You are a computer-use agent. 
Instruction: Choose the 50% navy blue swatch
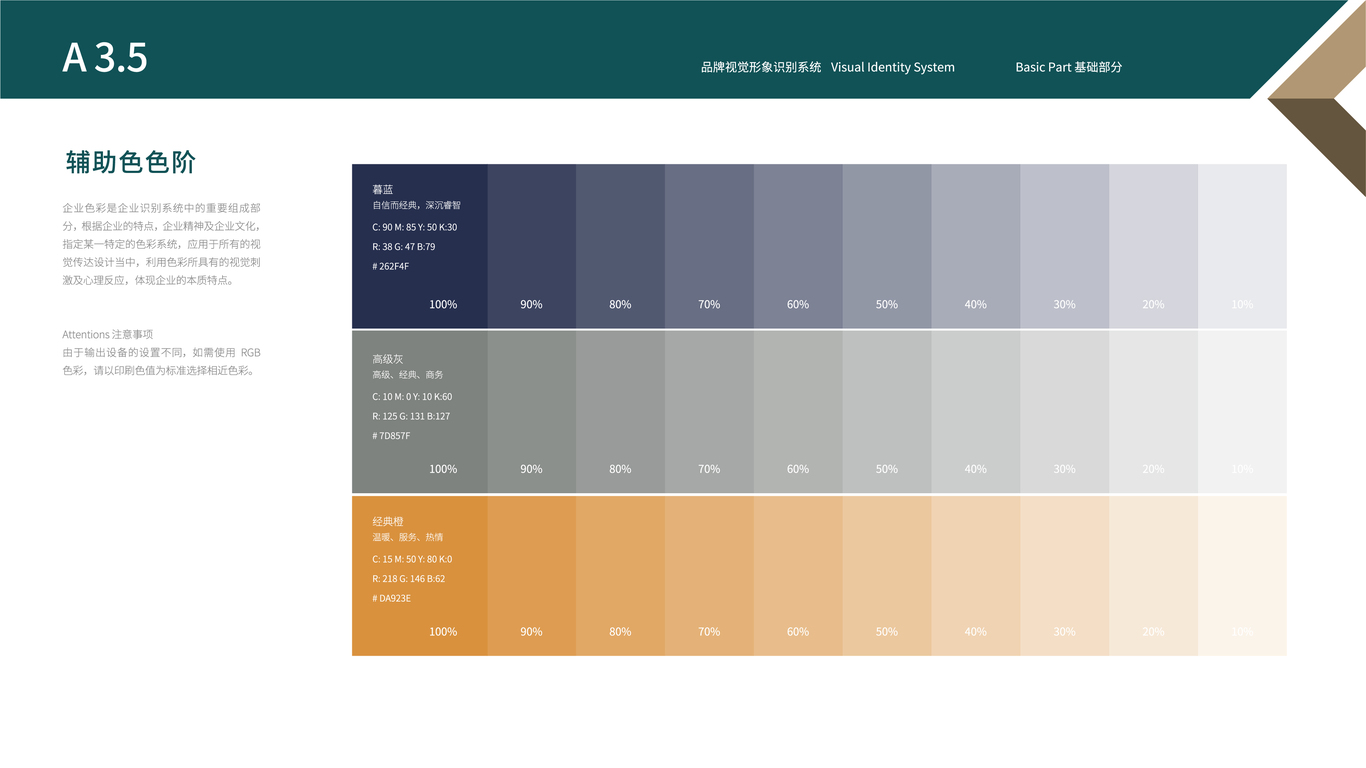(887, 246)
